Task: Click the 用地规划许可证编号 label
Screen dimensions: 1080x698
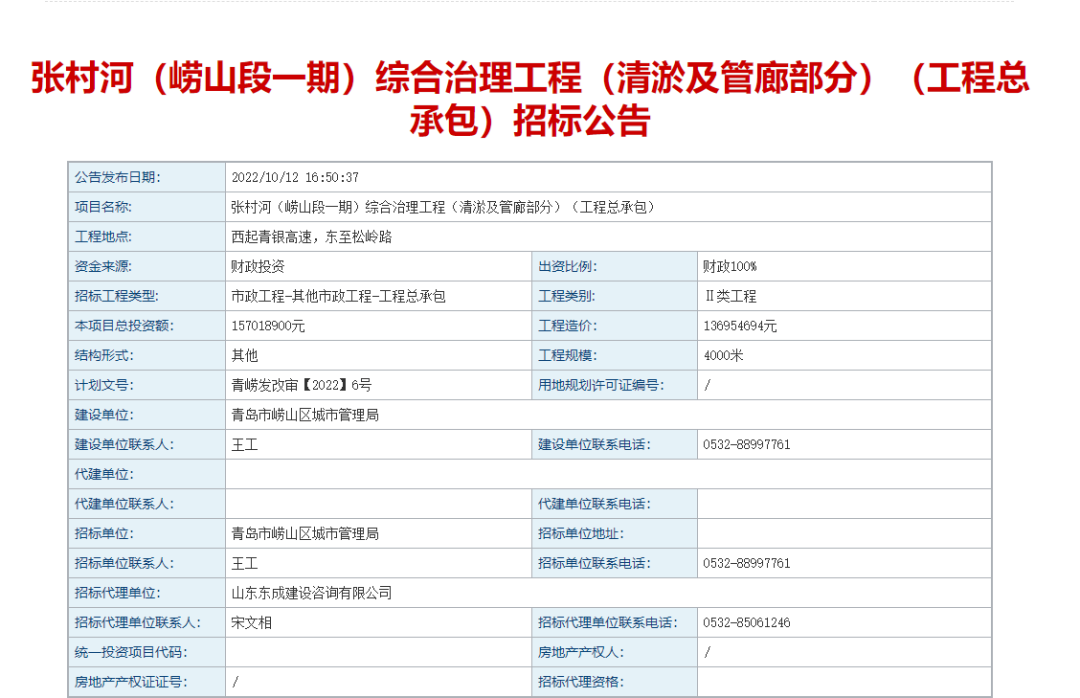Action: point(601,385)
